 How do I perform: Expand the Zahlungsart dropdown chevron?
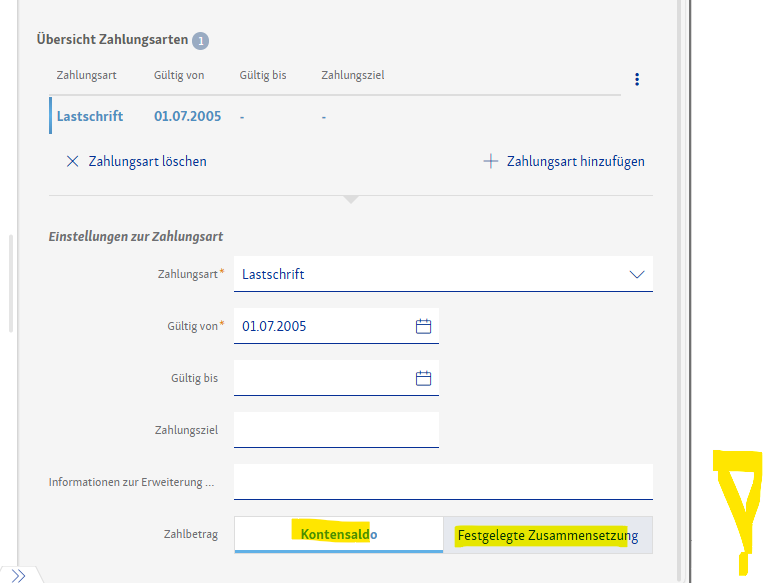point(637,274)
